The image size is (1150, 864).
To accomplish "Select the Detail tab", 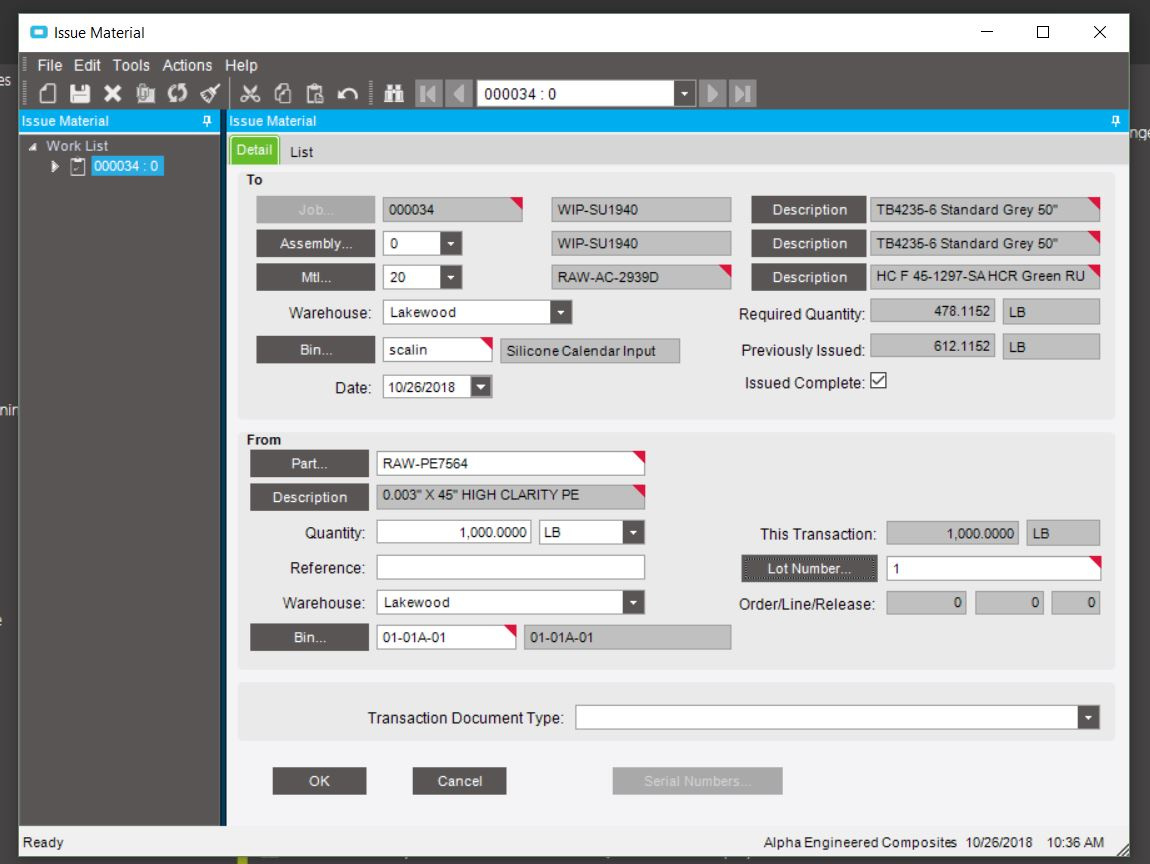I will (x=254, y=150).
